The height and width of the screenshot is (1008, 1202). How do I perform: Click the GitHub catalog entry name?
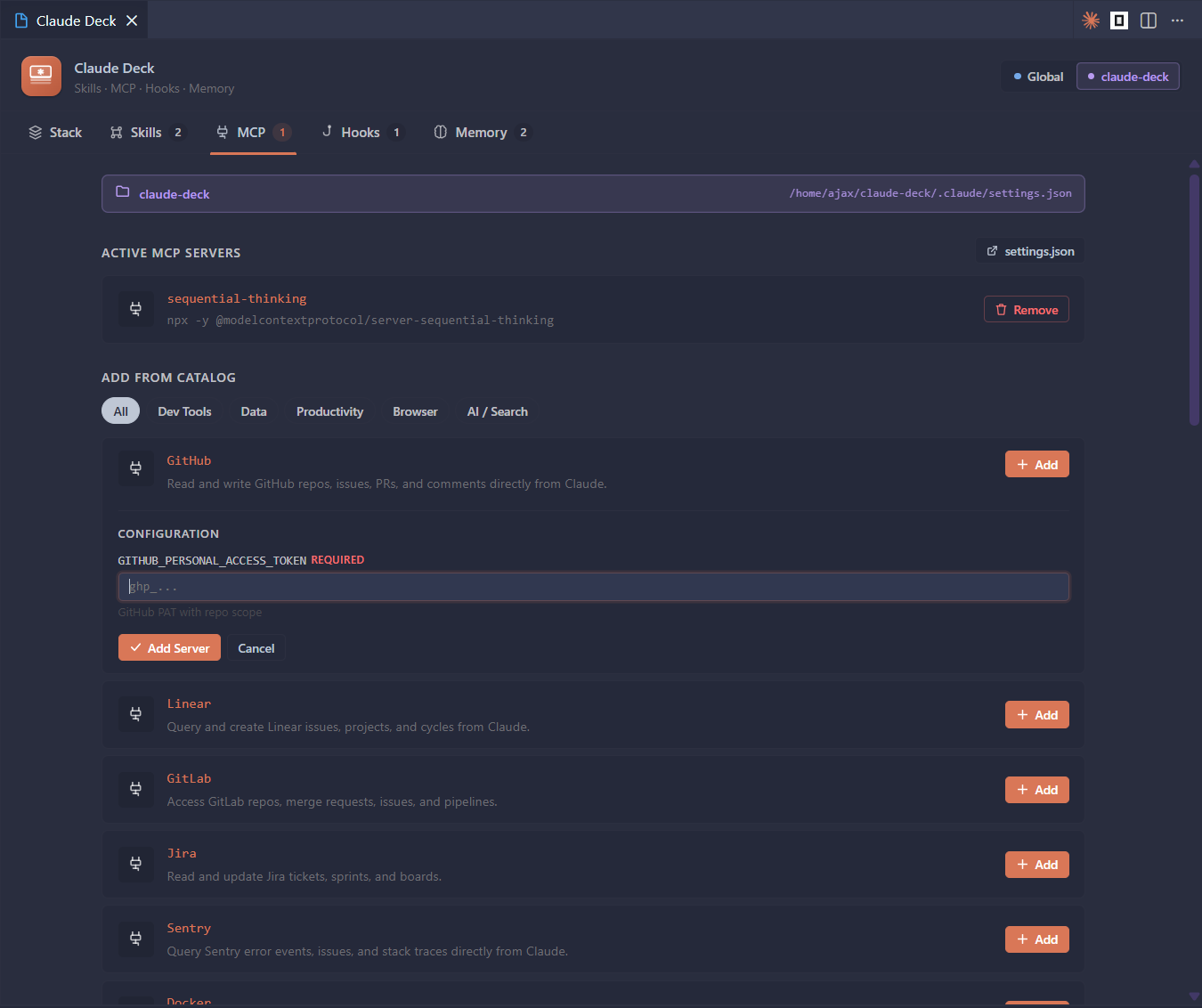(189, 460)
